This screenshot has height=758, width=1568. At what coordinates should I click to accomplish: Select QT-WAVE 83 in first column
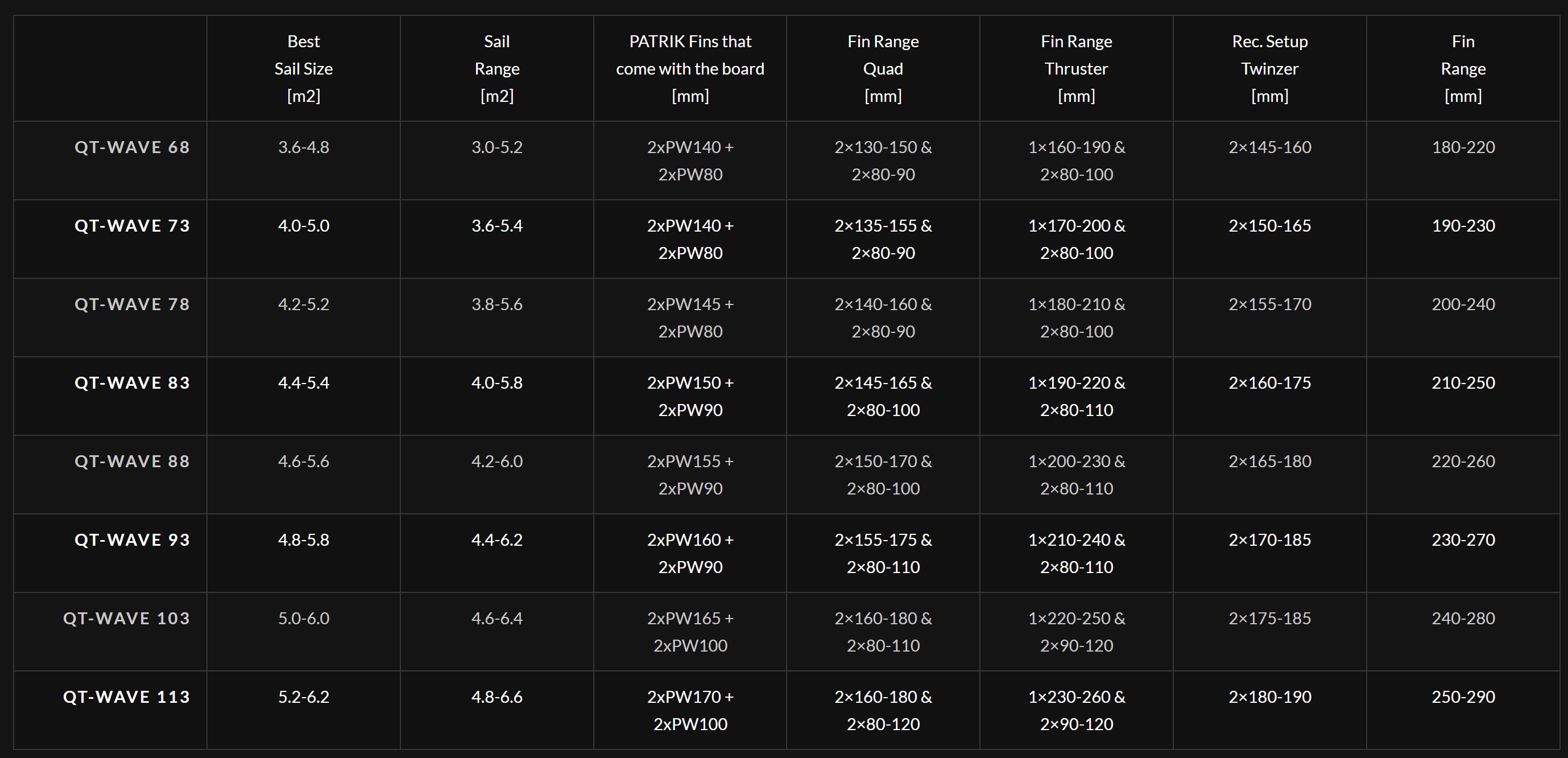[x=131, y=383]
